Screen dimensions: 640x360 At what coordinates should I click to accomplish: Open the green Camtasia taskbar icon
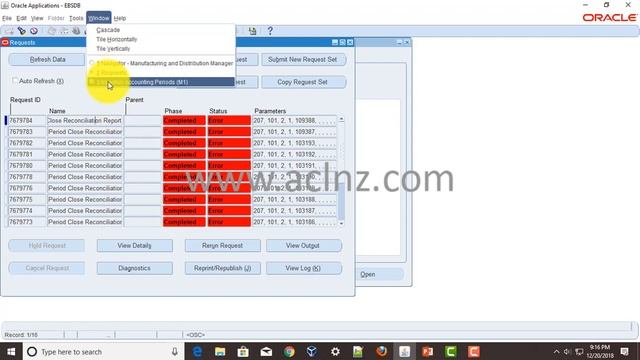coord(451,351)
